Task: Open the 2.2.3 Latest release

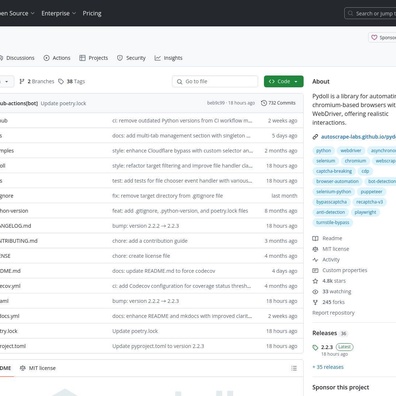Action: pos(337,347)
